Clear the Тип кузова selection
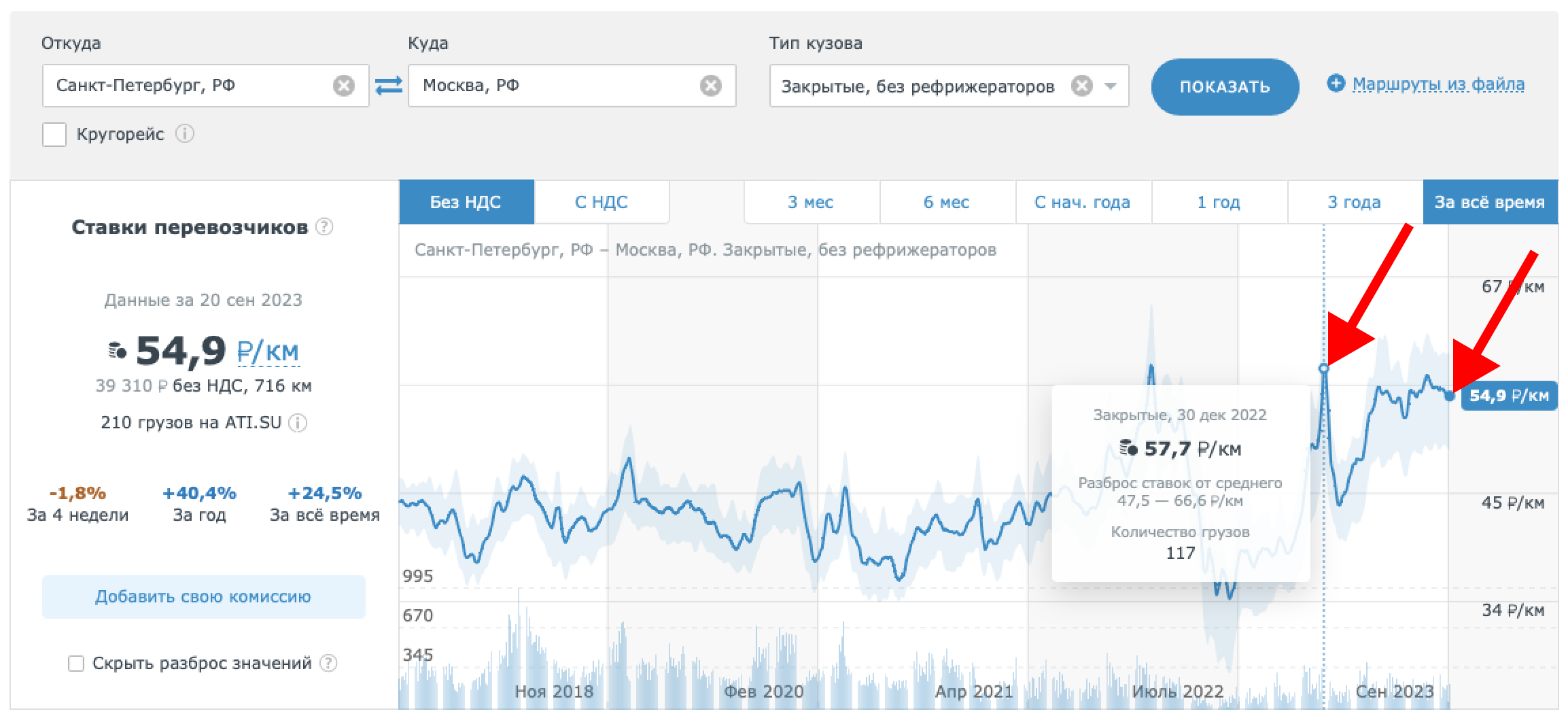Image resolution: width=1568 pixels, height=720 pixels. (1082, 86)
